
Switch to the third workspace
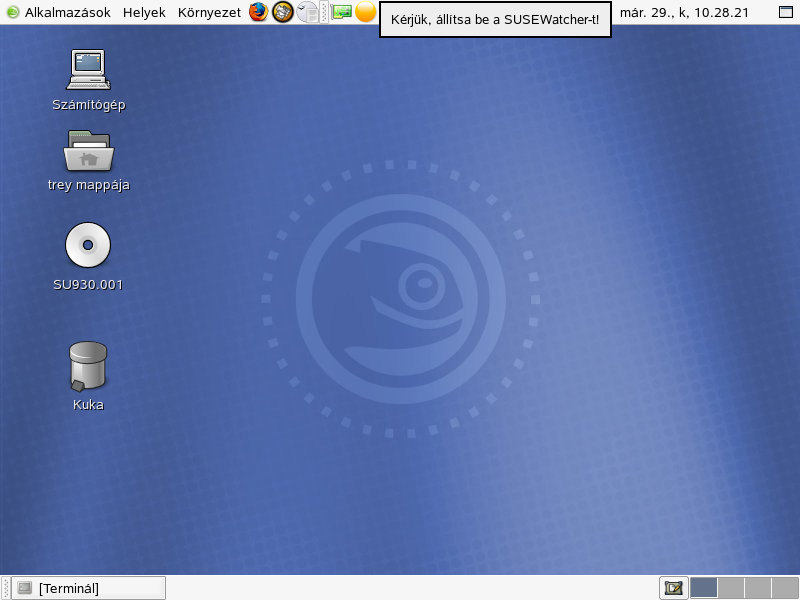click(758, 588)
